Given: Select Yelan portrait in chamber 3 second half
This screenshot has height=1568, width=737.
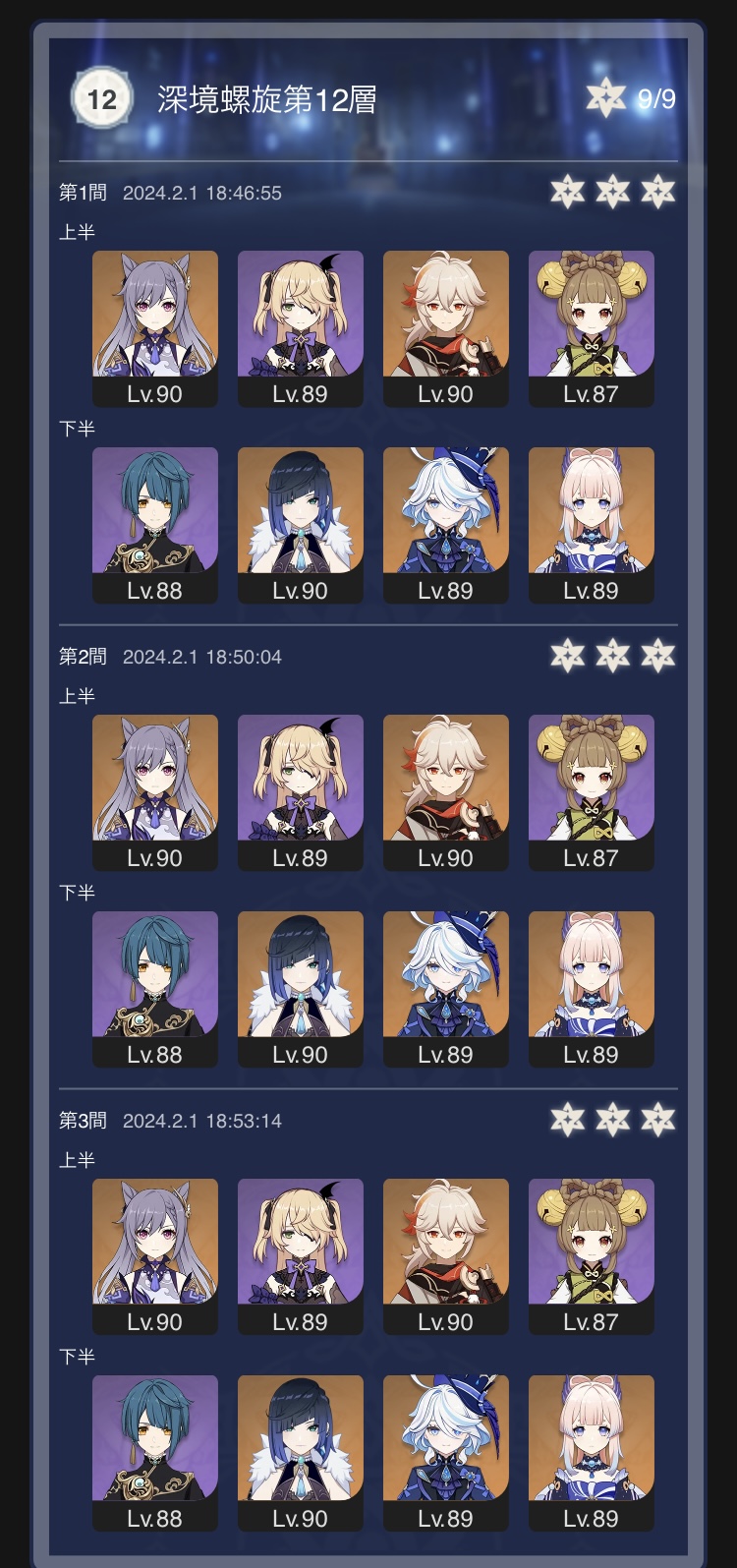Looking at the screenshot, I should [301, 1453].
